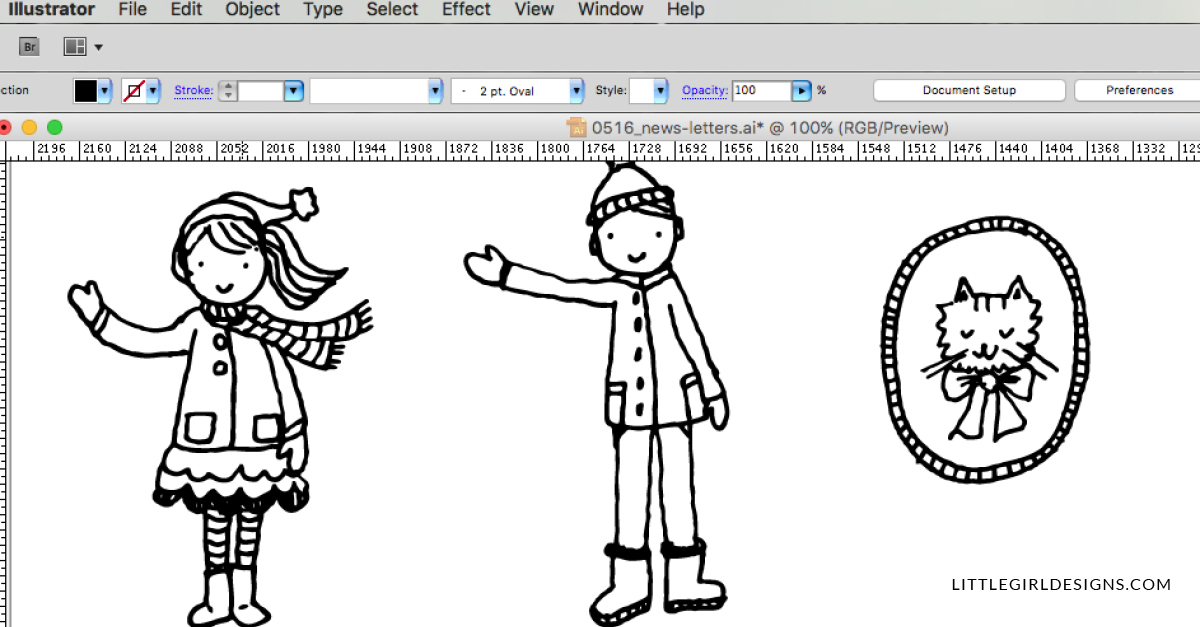Click the horizontal ruler at 1800
Viewport: 1200px width, 627px height.
[x=555, y=150]
